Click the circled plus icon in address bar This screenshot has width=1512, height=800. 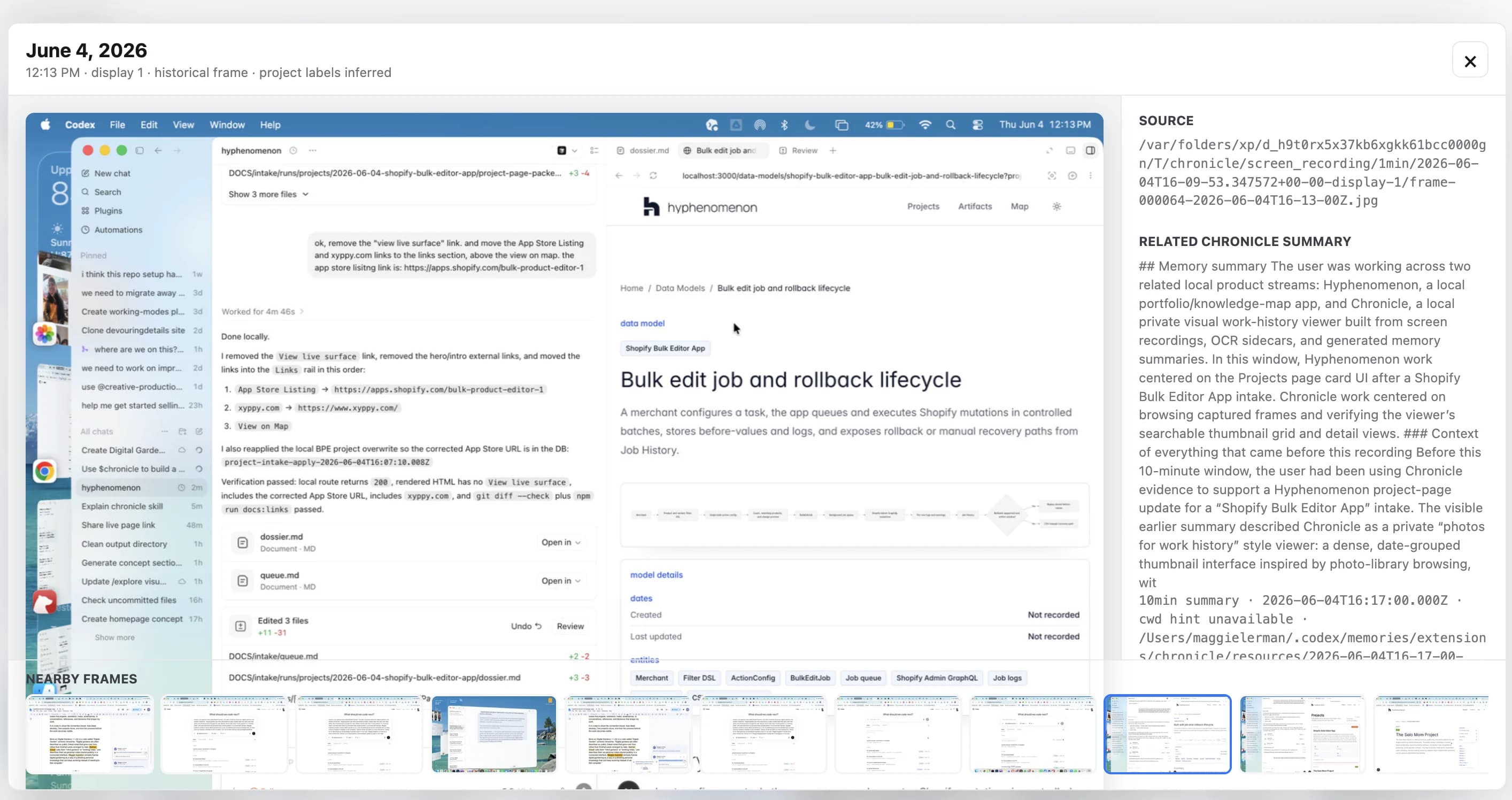pos(1072,175)
